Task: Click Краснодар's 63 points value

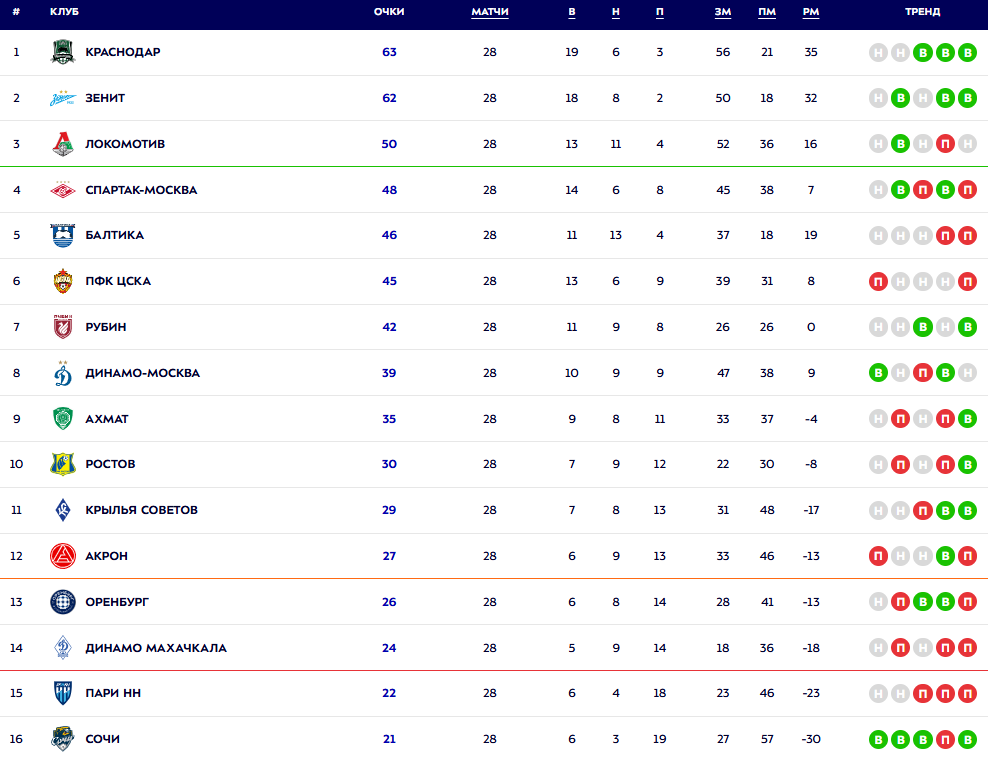Action: (x=389, y=52)
